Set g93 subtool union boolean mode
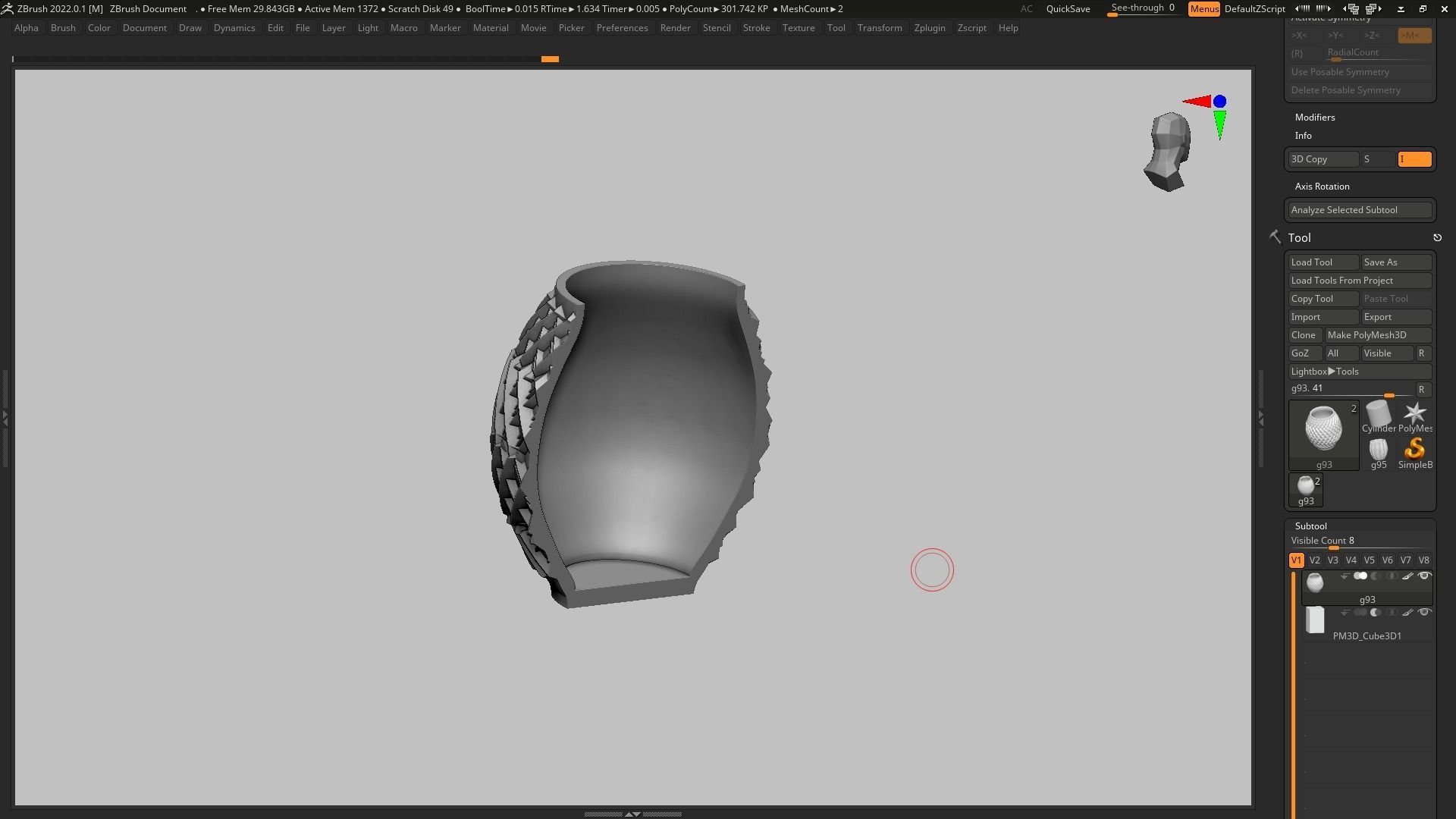Image resolution: width=1456 pixels, height=819 pixels. point(1360,576)
